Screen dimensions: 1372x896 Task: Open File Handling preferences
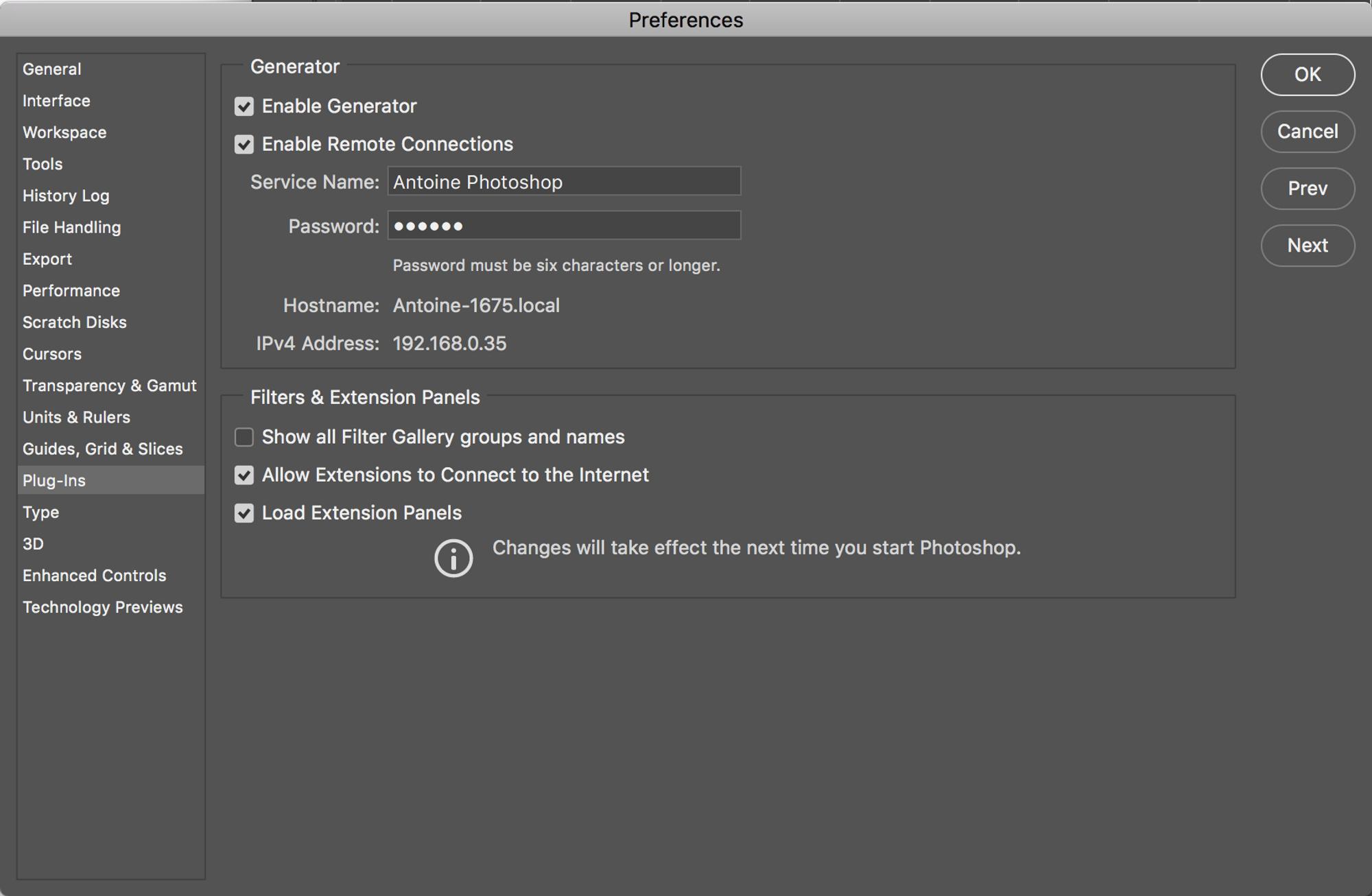click(72, 227)
